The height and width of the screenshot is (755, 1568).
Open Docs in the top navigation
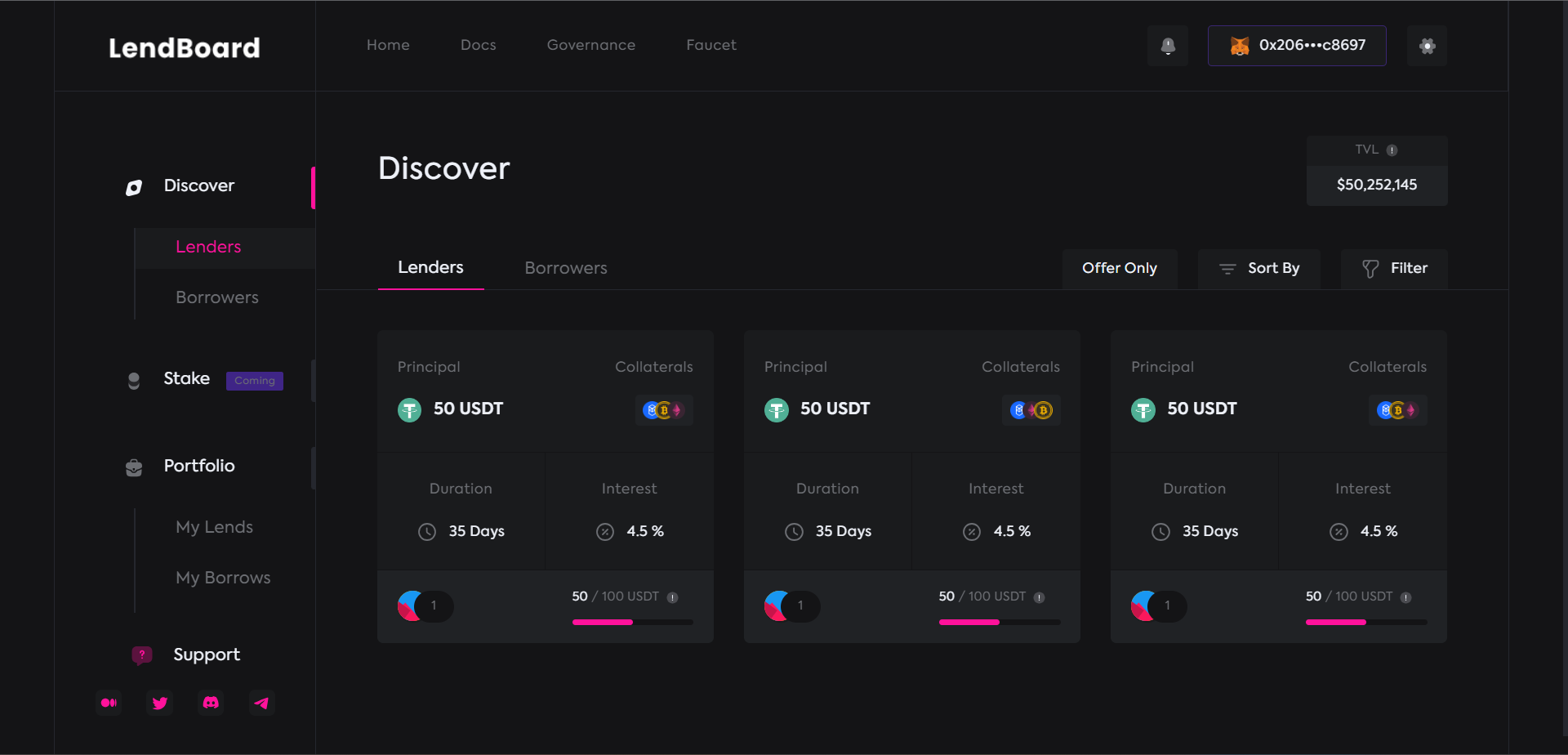(479, 46)
